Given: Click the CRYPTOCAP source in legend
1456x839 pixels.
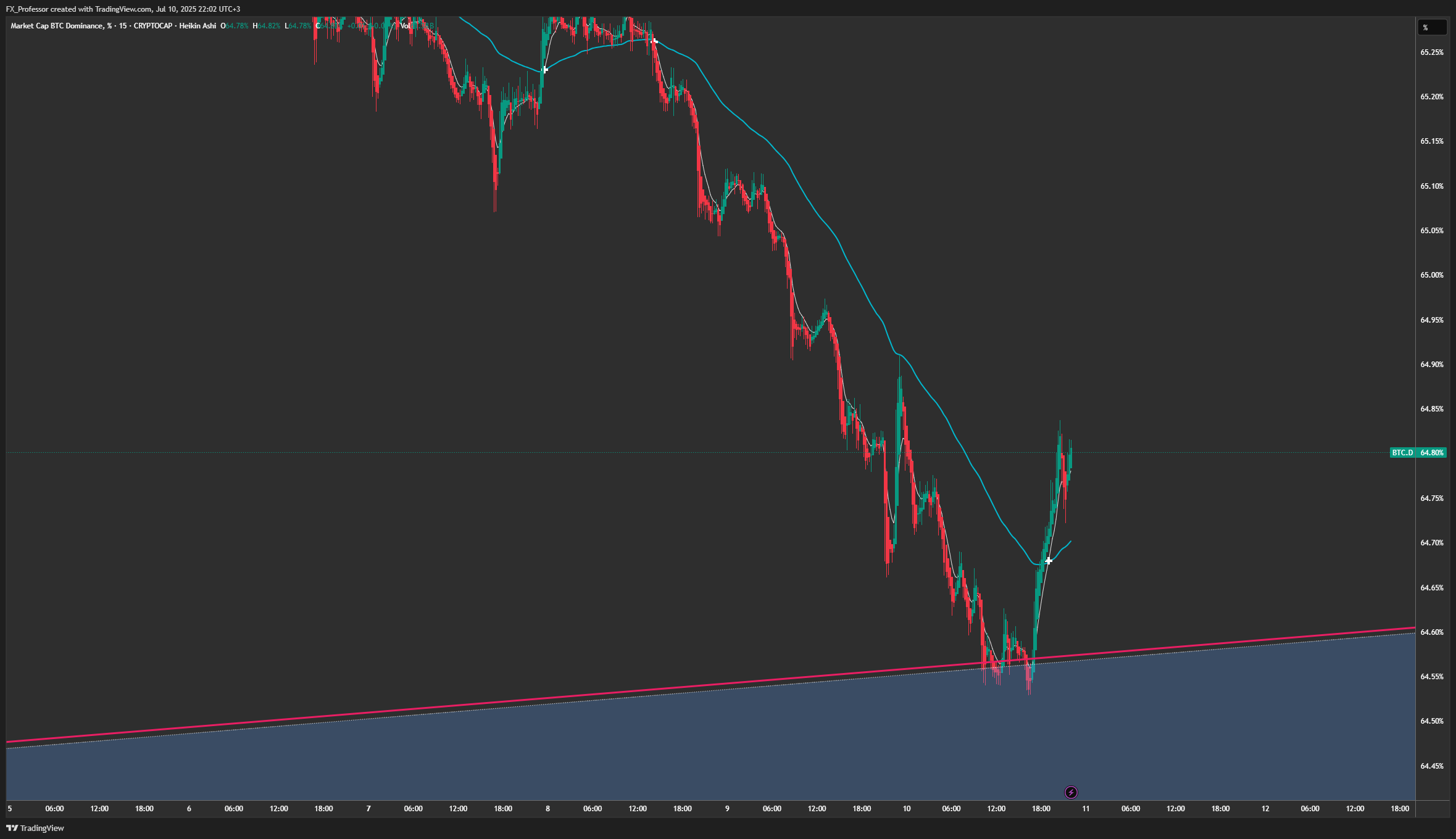Looking at the screenshot, I should (x=153, y=26).
